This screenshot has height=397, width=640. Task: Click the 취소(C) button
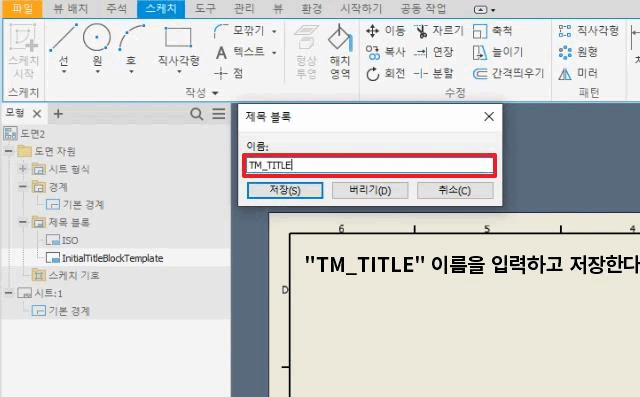(x=455, y=191)
